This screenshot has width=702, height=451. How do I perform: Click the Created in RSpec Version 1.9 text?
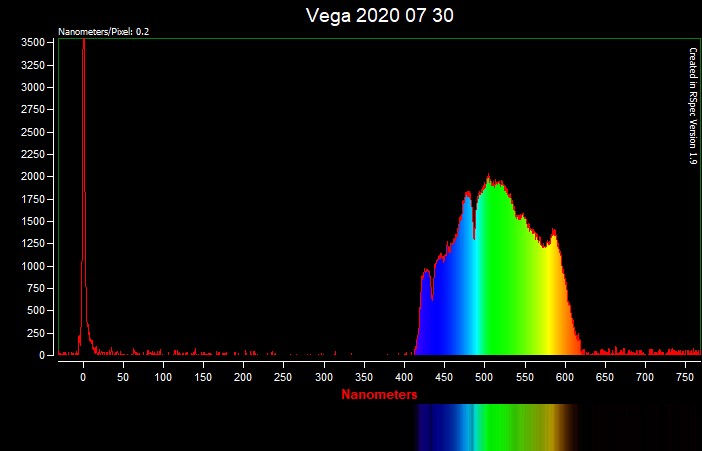pos(692,105)
